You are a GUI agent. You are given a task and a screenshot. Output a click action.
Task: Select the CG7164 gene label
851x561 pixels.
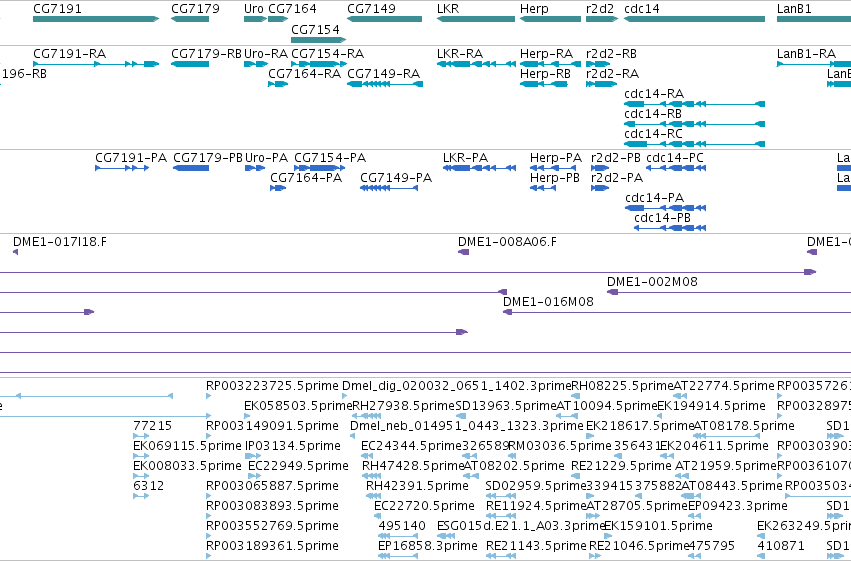click(293, 9)
